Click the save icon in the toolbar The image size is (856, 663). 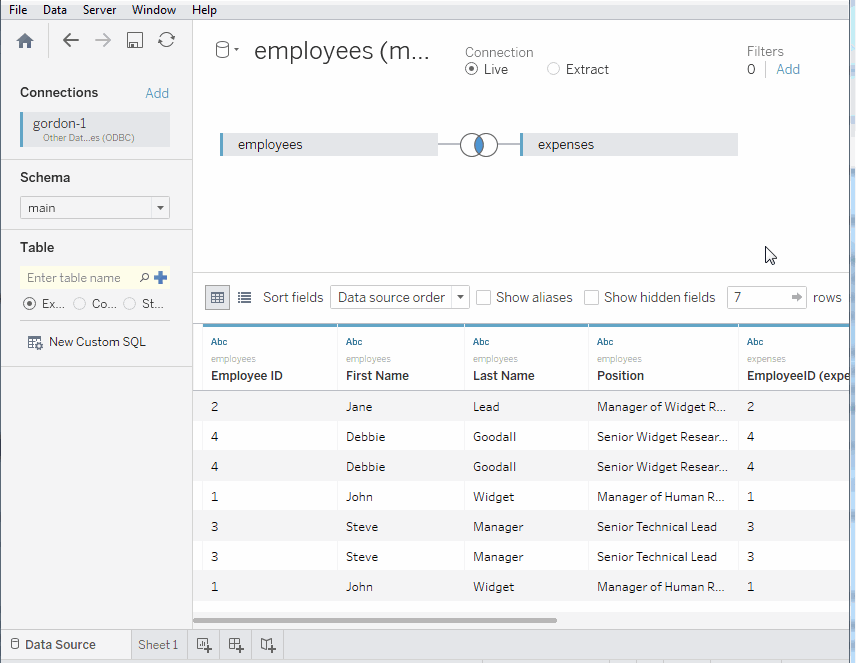[135, 40]
